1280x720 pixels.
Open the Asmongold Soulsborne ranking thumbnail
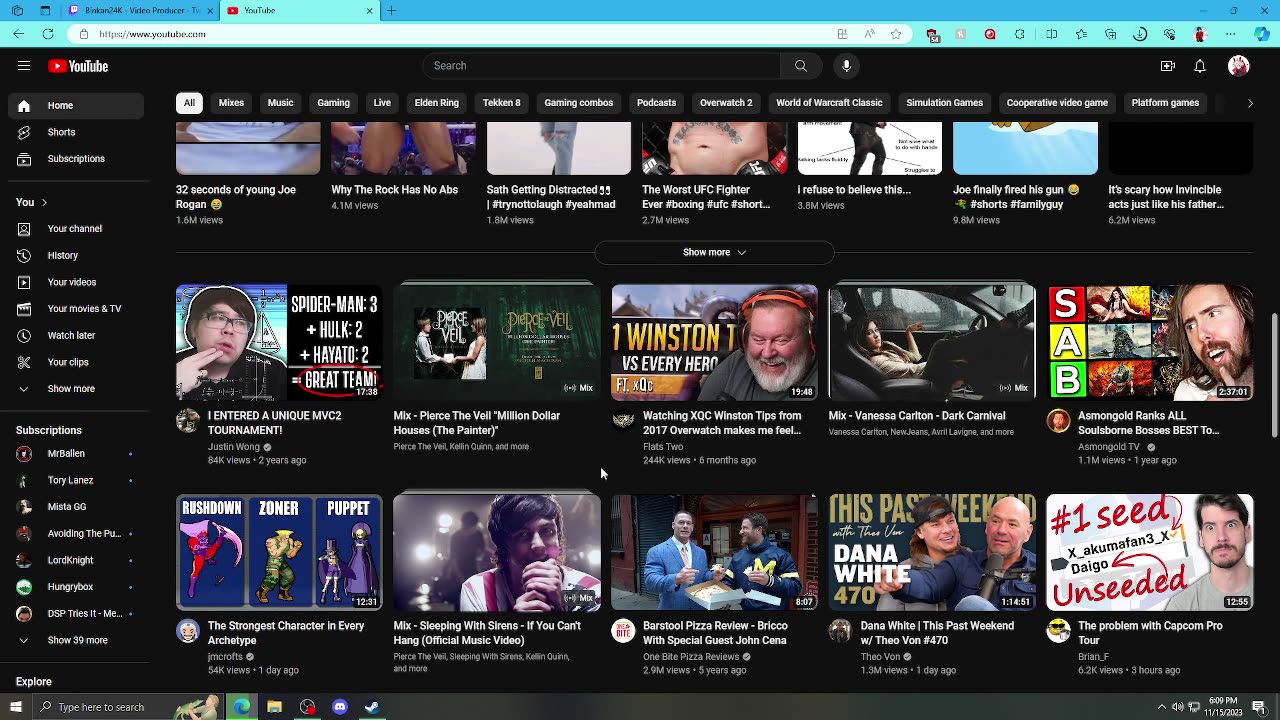tap(1149, 342)
